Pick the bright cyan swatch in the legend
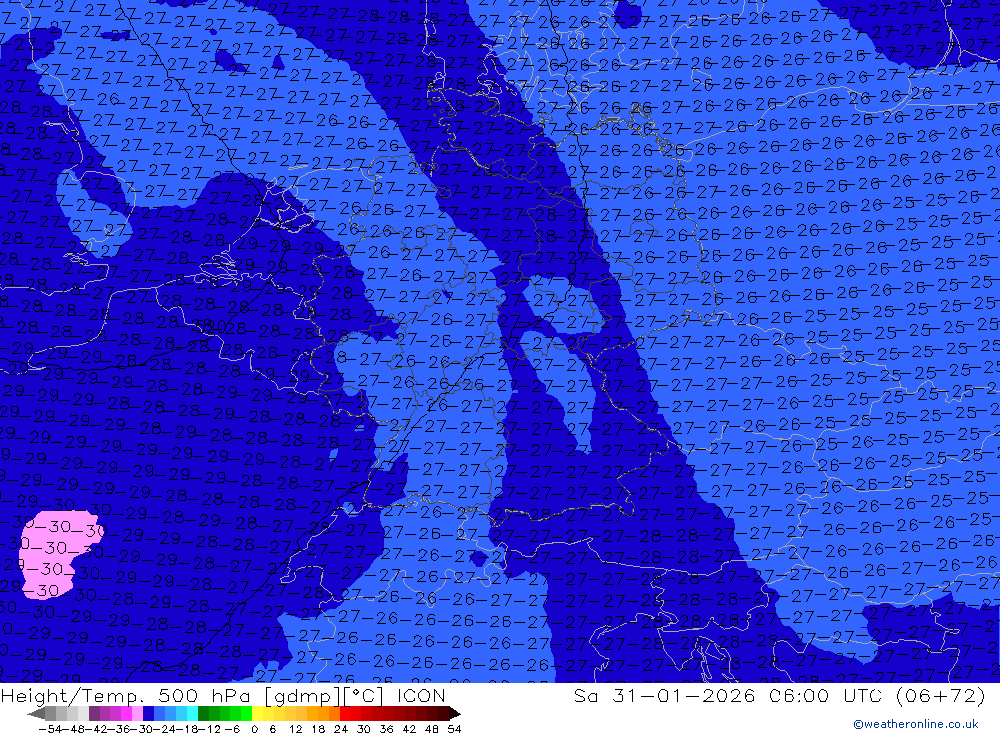 point(192,714)
